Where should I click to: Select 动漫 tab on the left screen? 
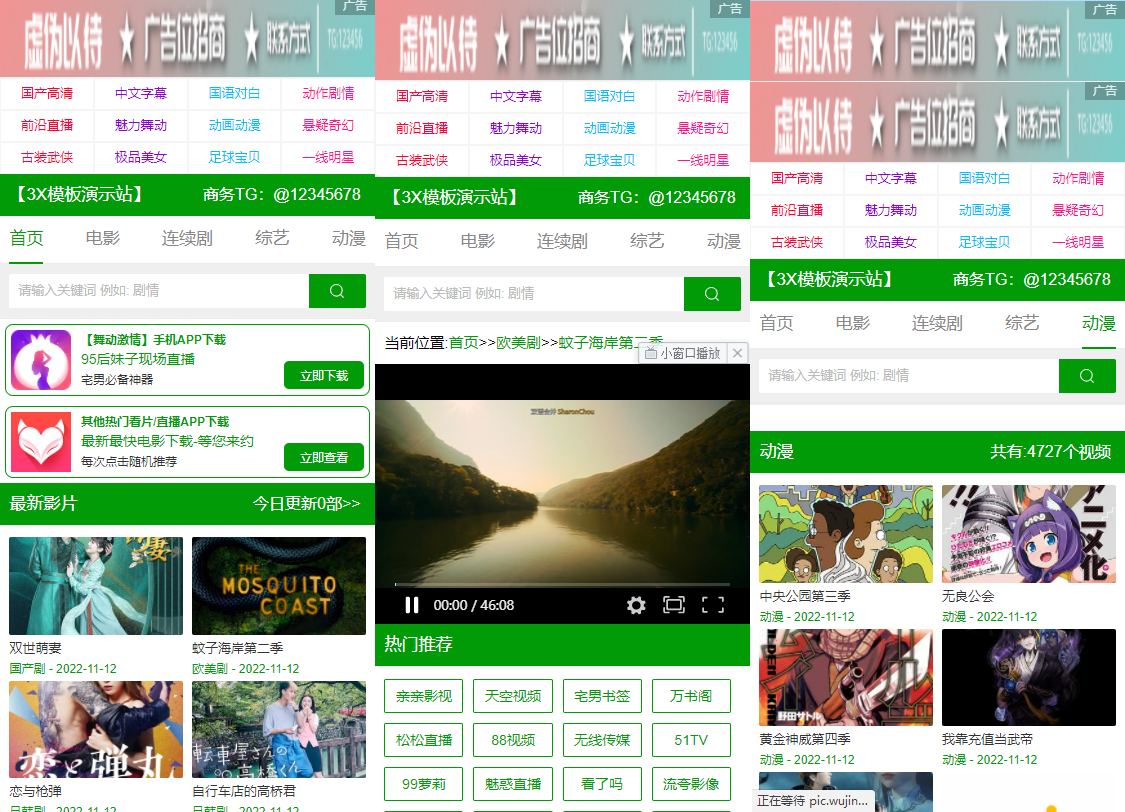pyautogui.click(x=349, y=238)
